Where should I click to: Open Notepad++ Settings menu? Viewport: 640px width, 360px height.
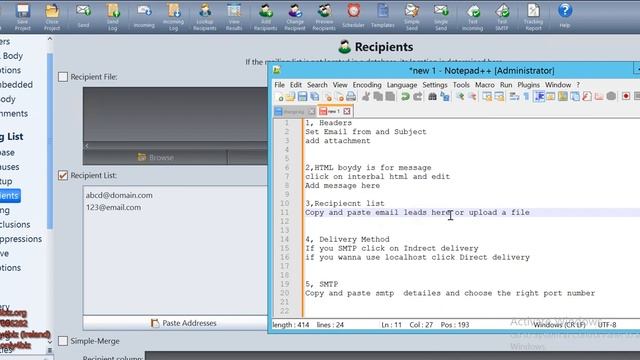coord(435,85)
